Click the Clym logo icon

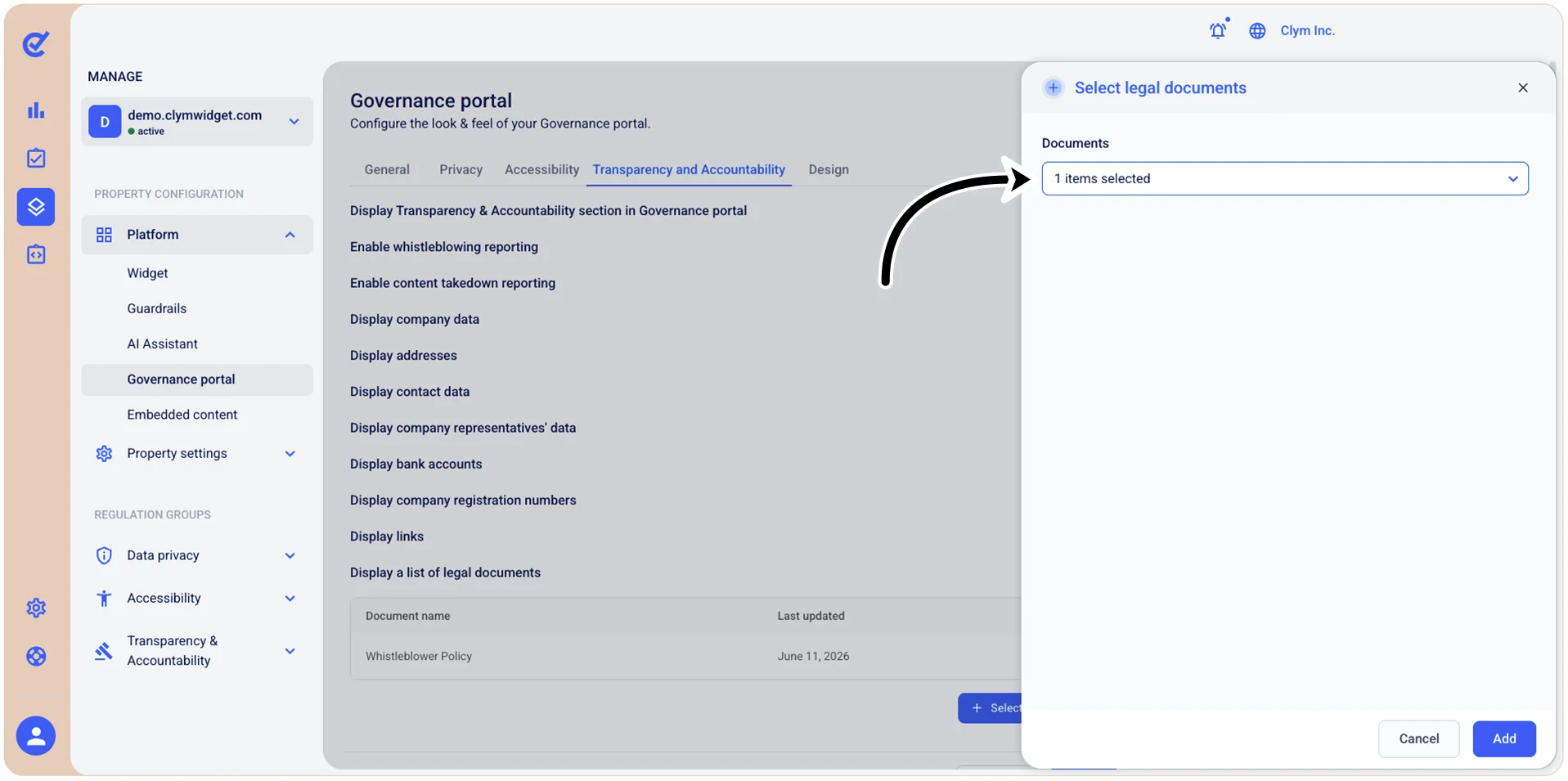36,43
